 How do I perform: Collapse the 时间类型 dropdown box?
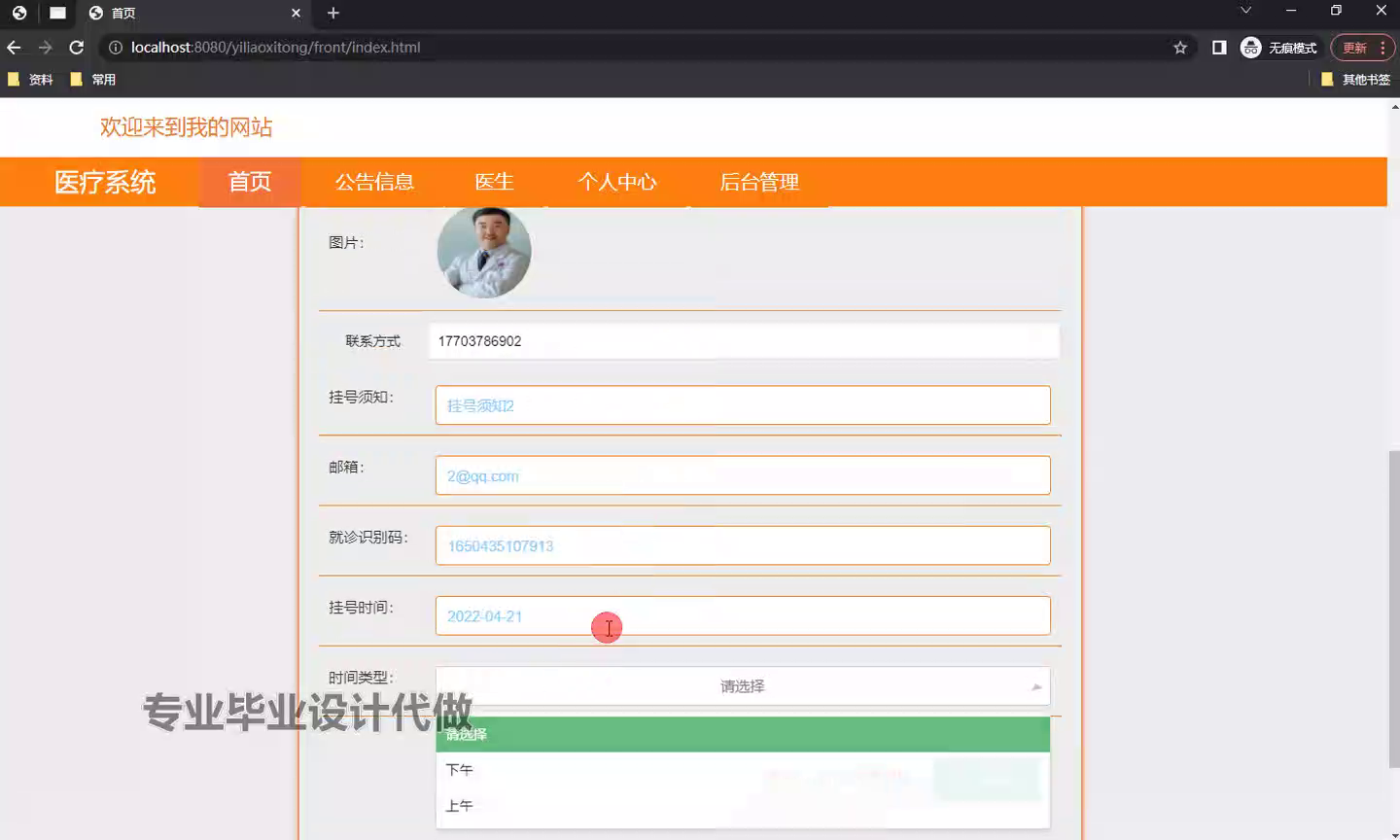point(743,686)
